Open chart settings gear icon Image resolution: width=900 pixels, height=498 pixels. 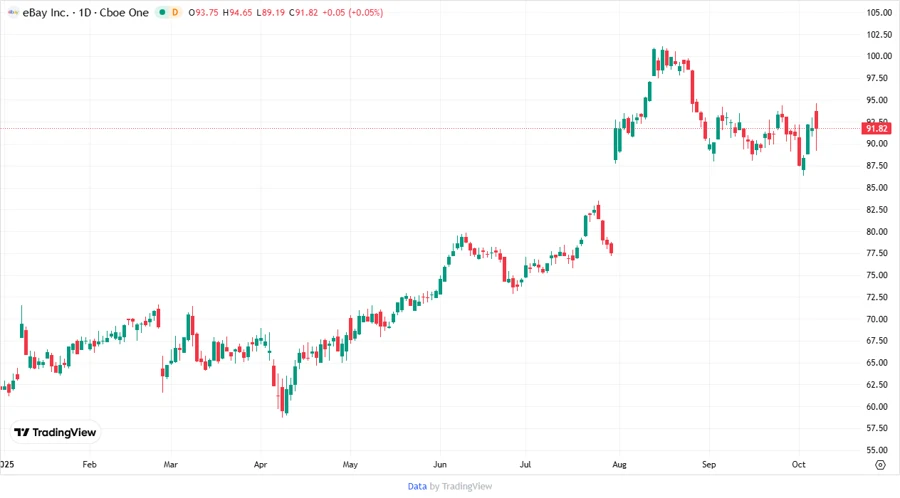click(879, 465)
